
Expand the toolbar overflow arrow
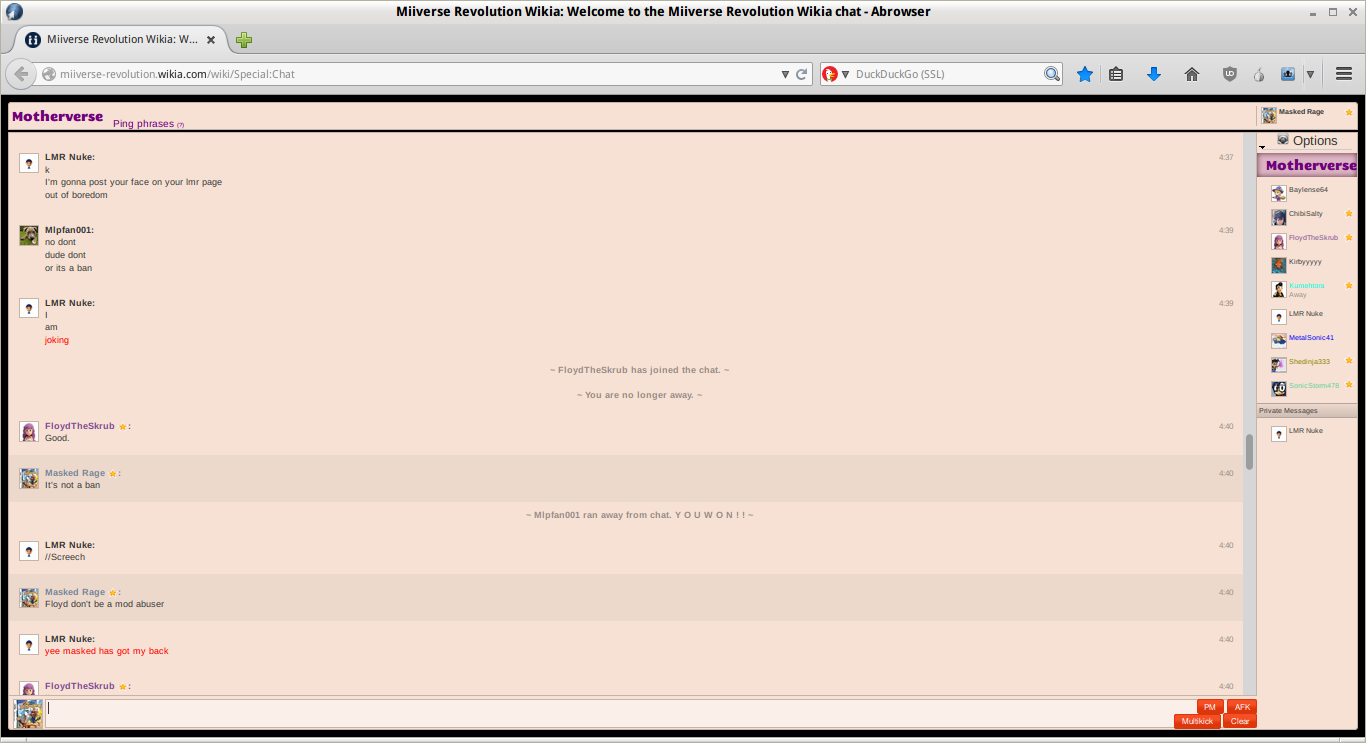click(1310, 74)
